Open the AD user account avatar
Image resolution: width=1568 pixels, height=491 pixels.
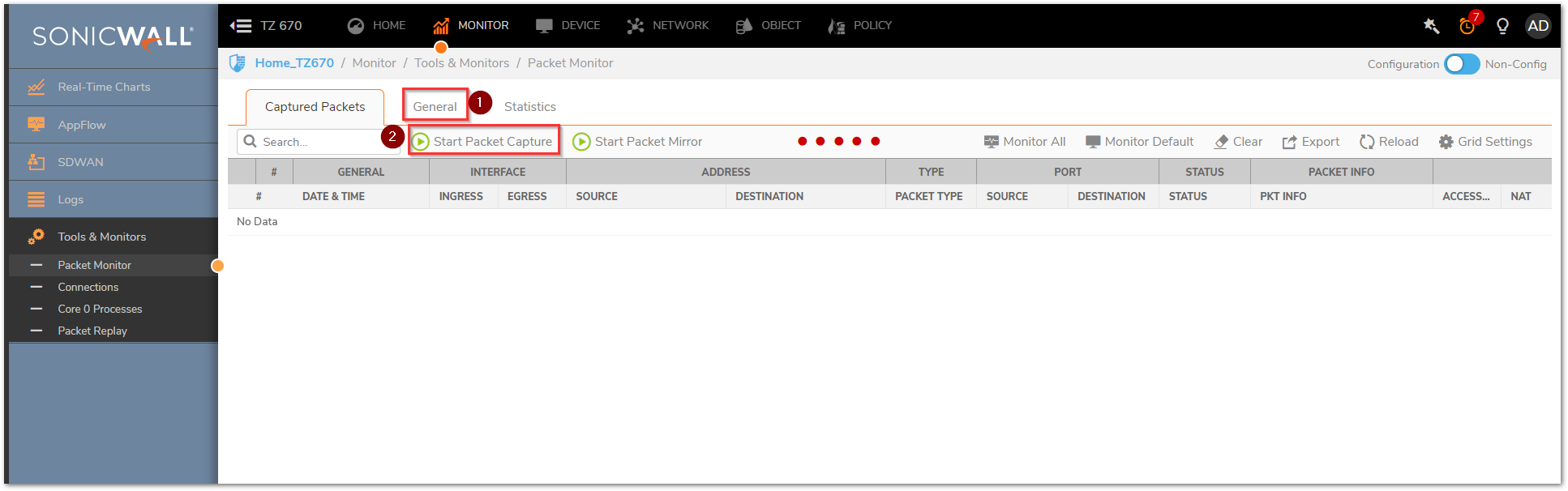pyautogui.click(x=1538, y=26)
